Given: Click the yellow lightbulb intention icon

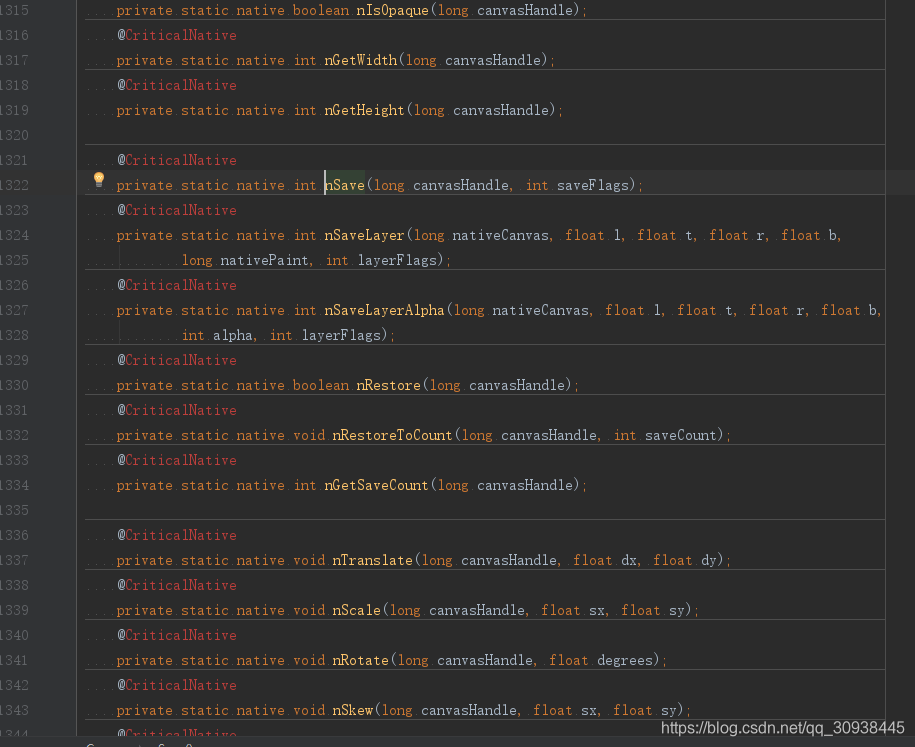Looking at the screenshot, I should (x=99, y=180).
